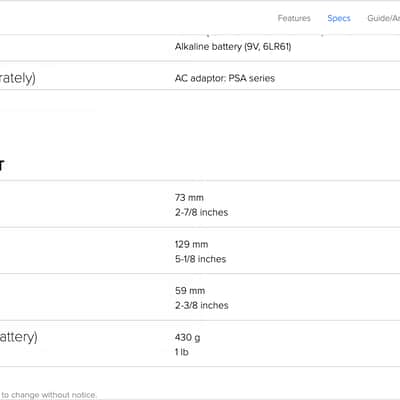Click the '430 g' weight value

pos(188,338)
